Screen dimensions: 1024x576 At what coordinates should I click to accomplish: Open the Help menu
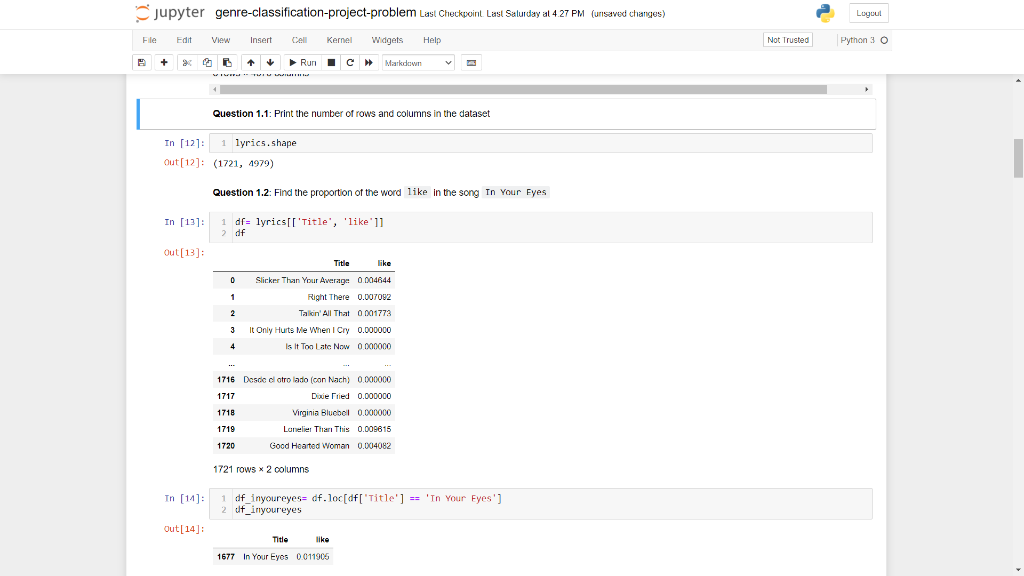pyautogui.click(x=432, y=40)
